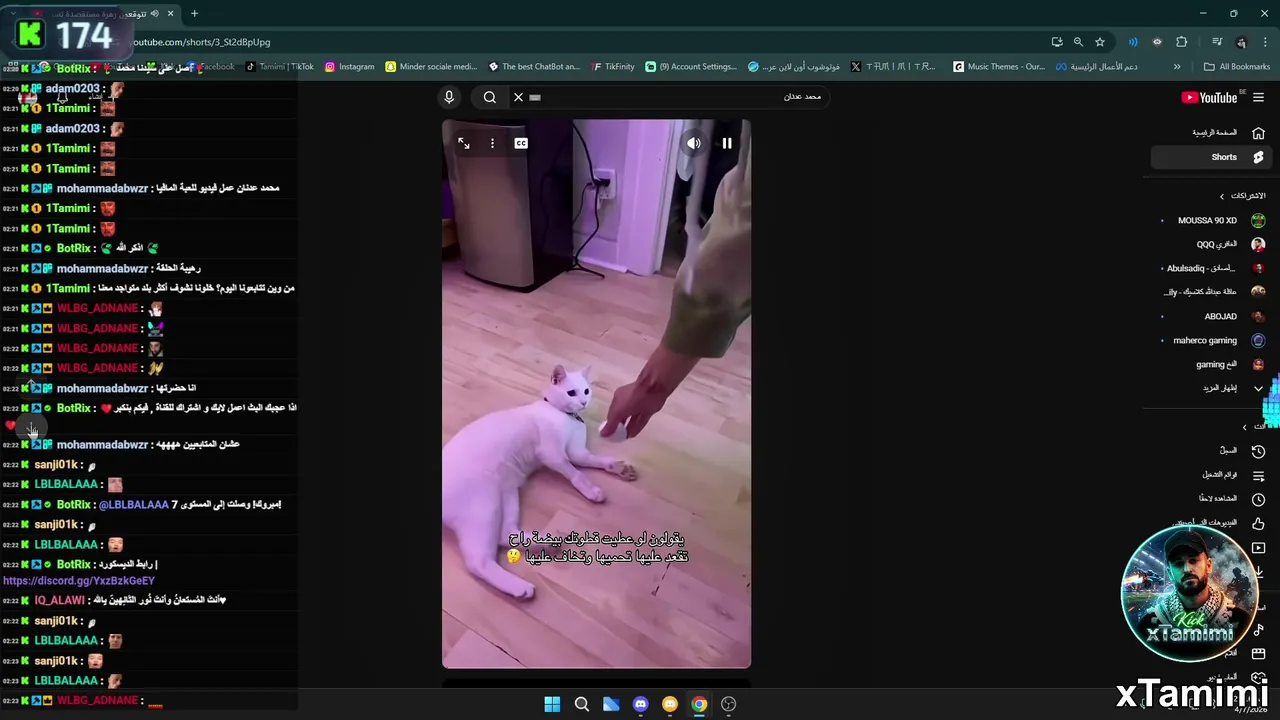Click the Shorts video frame
Viewport: 1280px width, 720px height.
pyautogui.click(x=596, y=394)
